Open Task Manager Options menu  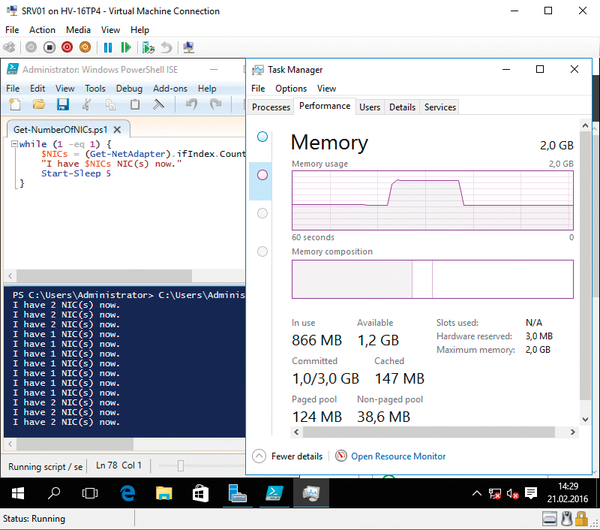(291, 89)
